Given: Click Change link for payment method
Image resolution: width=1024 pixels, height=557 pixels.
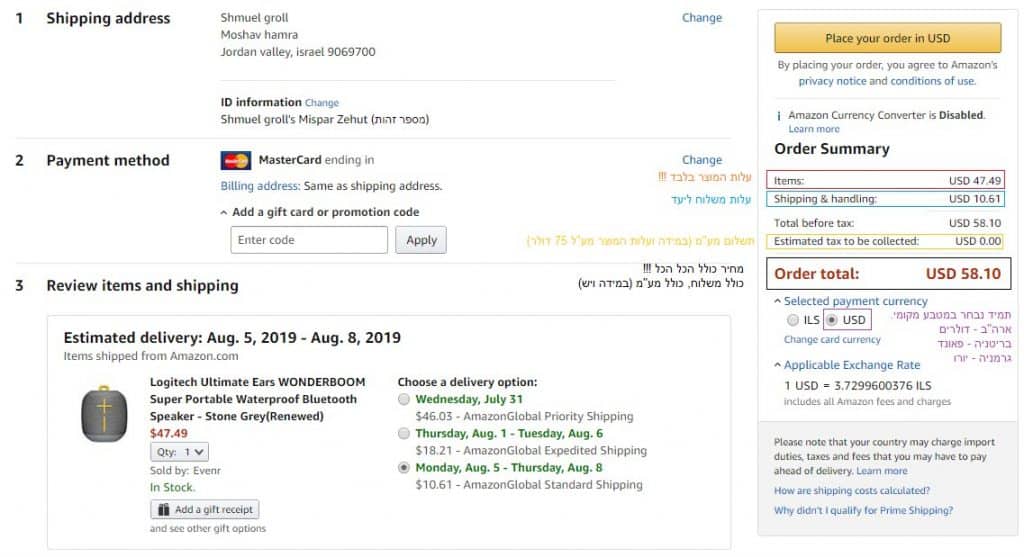Looking at the screenshot, I should 701,160.
